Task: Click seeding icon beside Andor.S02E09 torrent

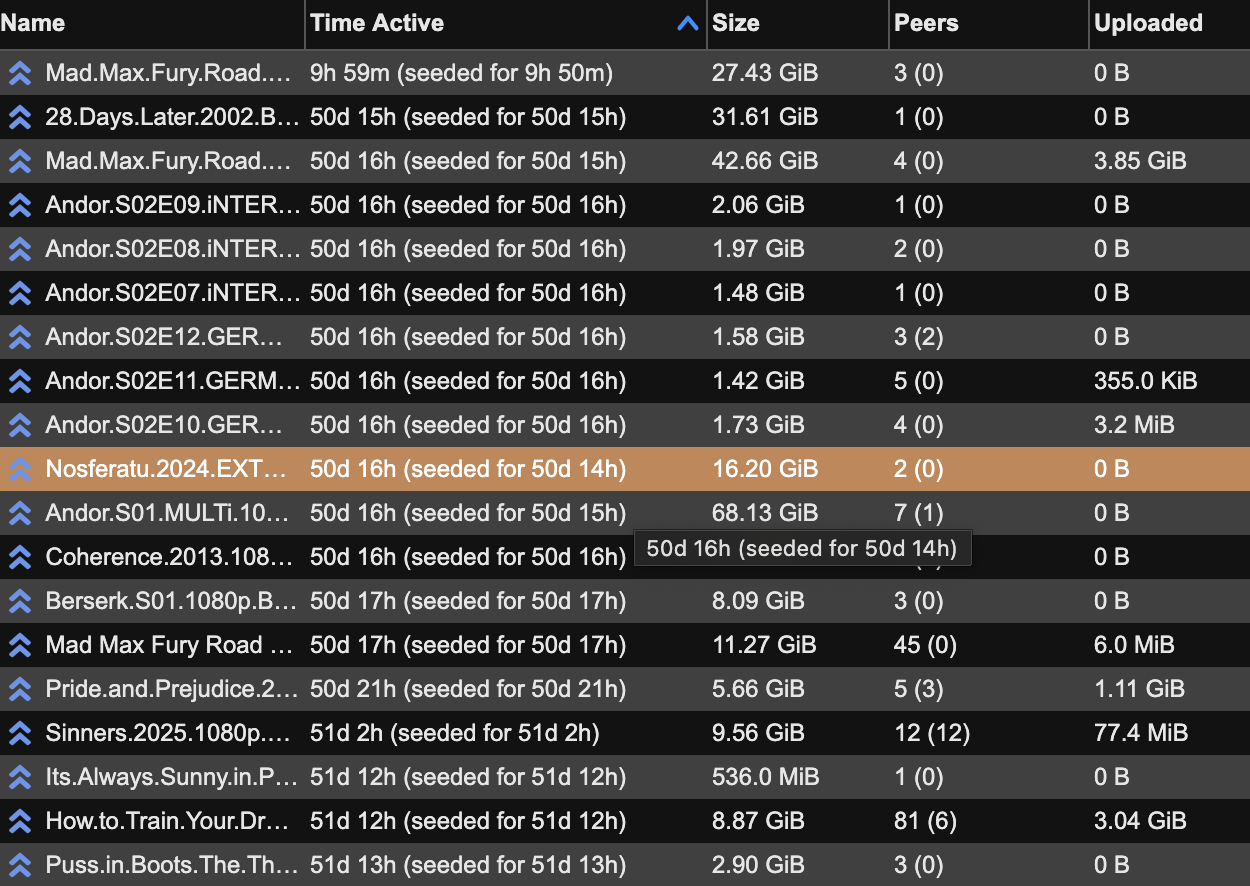Action: tap(19, 205)
